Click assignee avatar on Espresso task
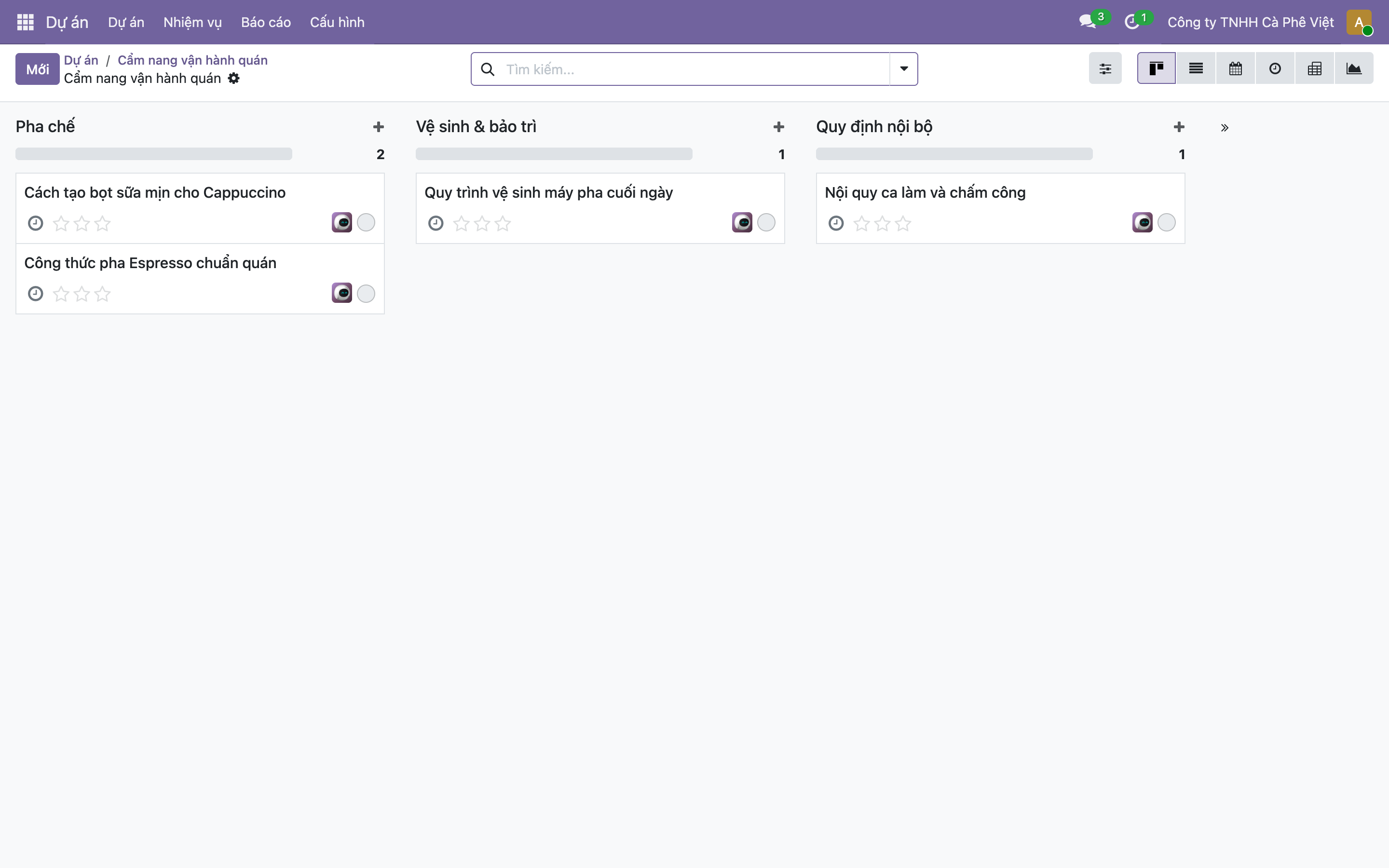1389x868 pixels. pos(341,293)
